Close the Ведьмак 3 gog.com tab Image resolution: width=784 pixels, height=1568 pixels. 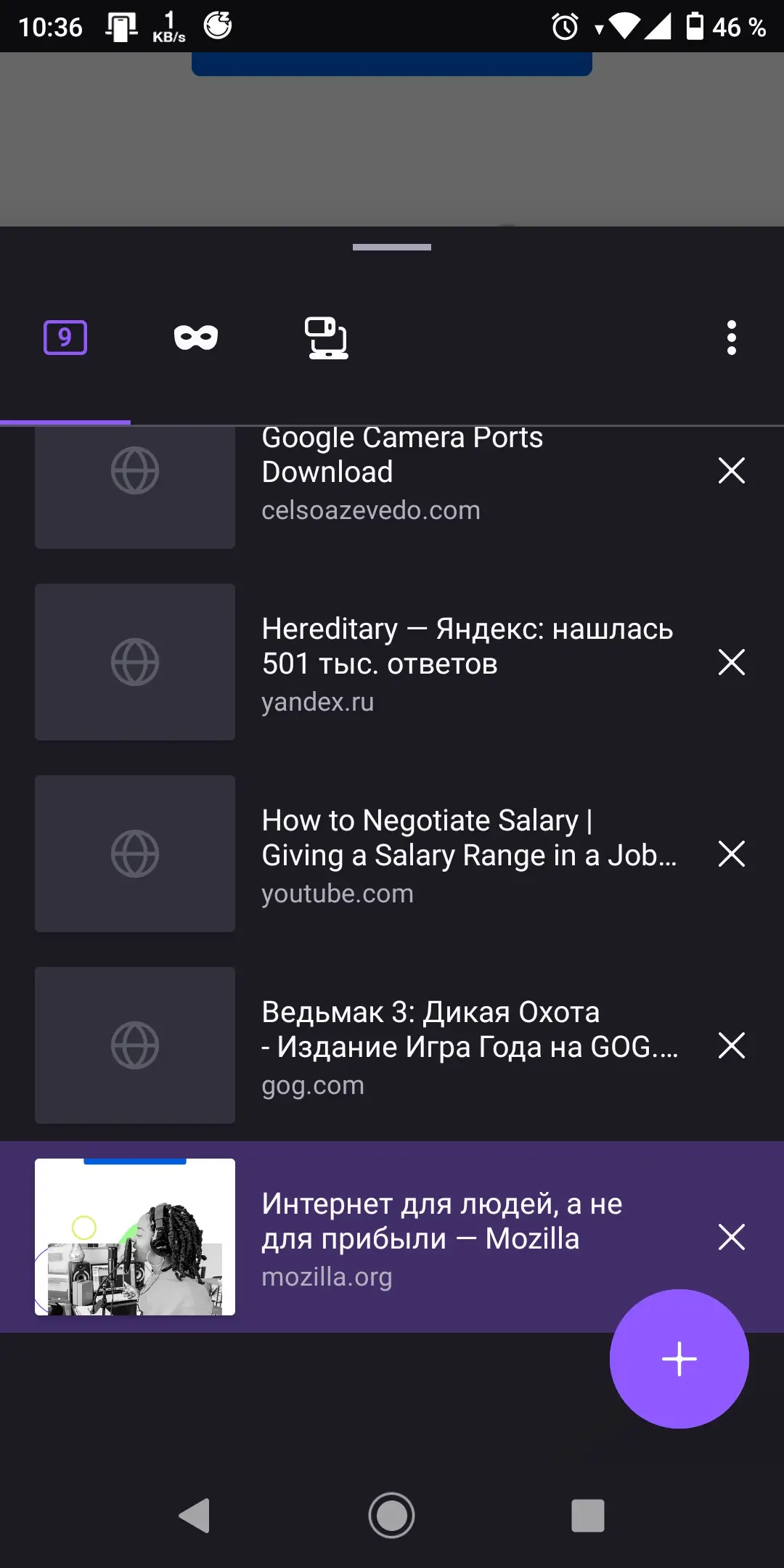pos(732,1045)
